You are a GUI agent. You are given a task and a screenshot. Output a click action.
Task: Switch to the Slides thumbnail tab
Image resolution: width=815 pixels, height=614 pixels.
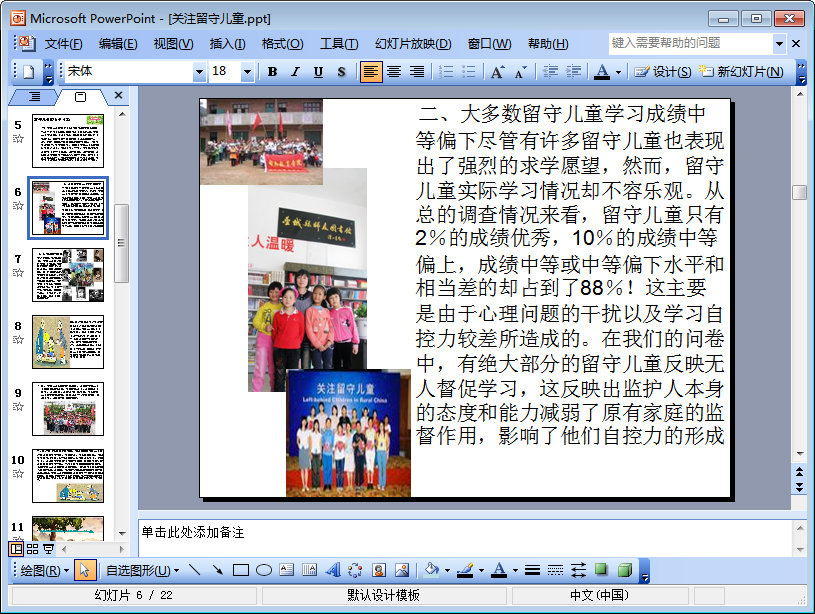(x=81, y=97)
